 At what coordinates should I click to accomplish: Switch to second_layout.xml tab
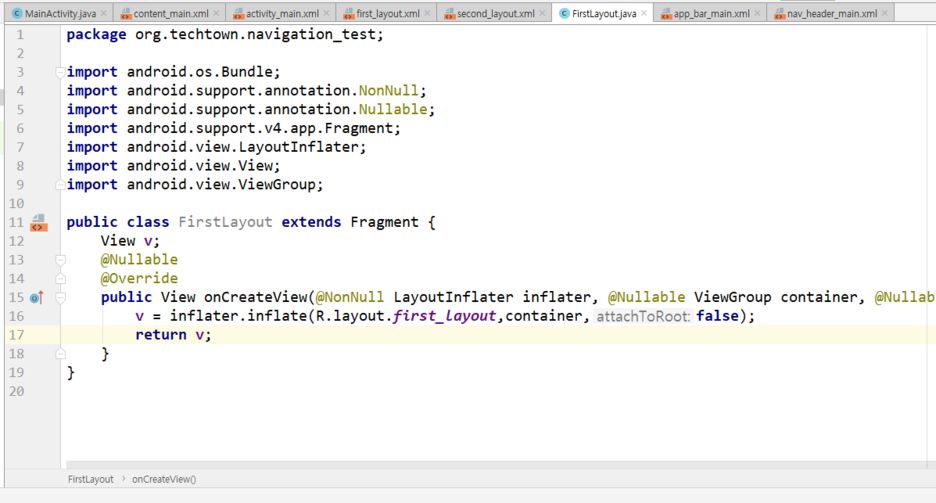[495, 13]
